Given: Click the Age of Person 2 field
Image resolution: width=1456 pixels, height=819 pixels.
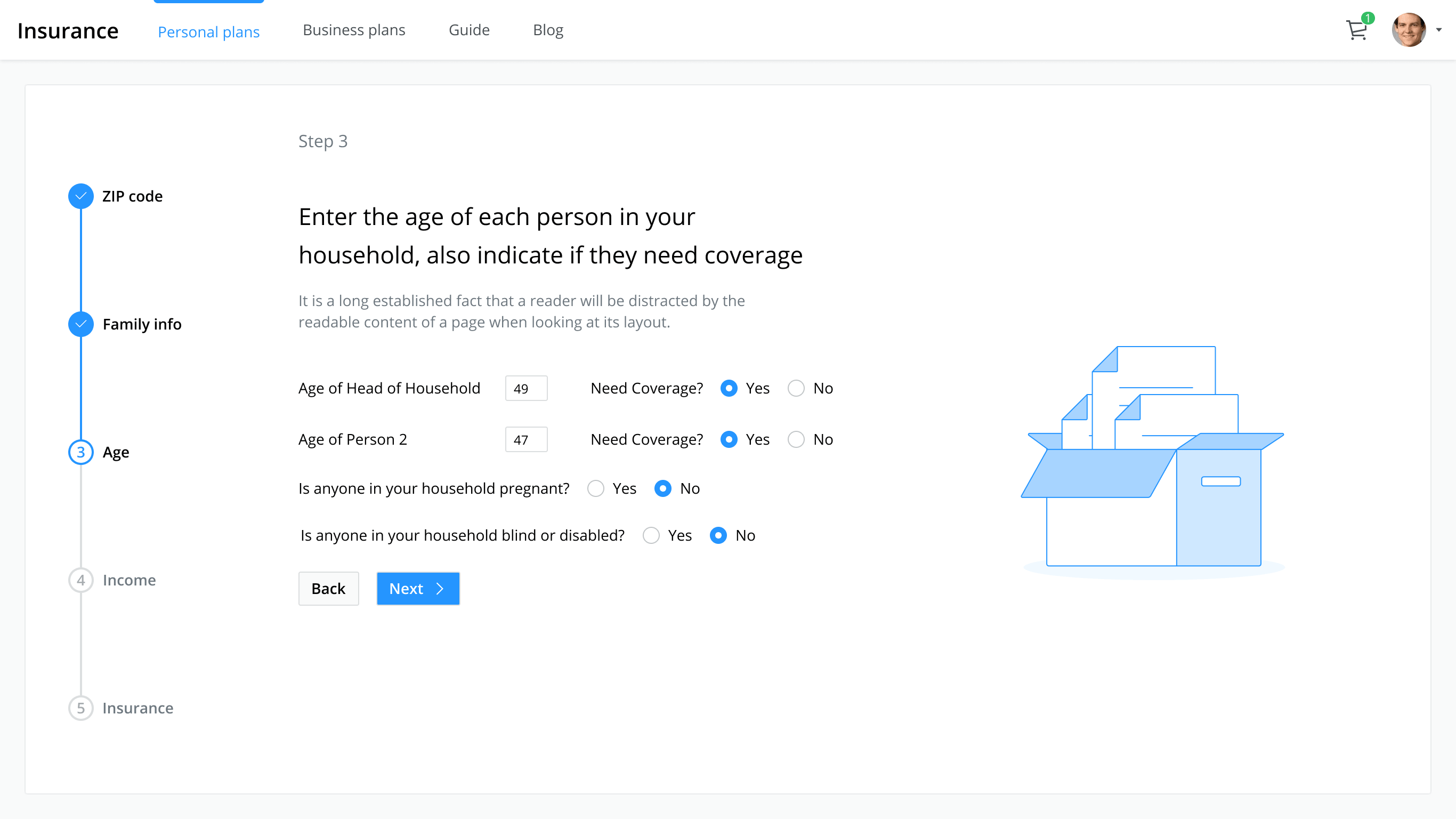Looking at the screenshot, I should pos(525,439).
